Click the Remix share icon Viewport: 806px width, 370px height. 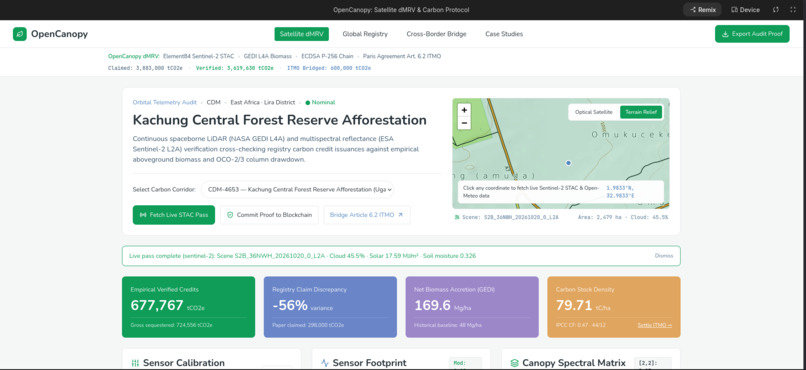point(693,10)
